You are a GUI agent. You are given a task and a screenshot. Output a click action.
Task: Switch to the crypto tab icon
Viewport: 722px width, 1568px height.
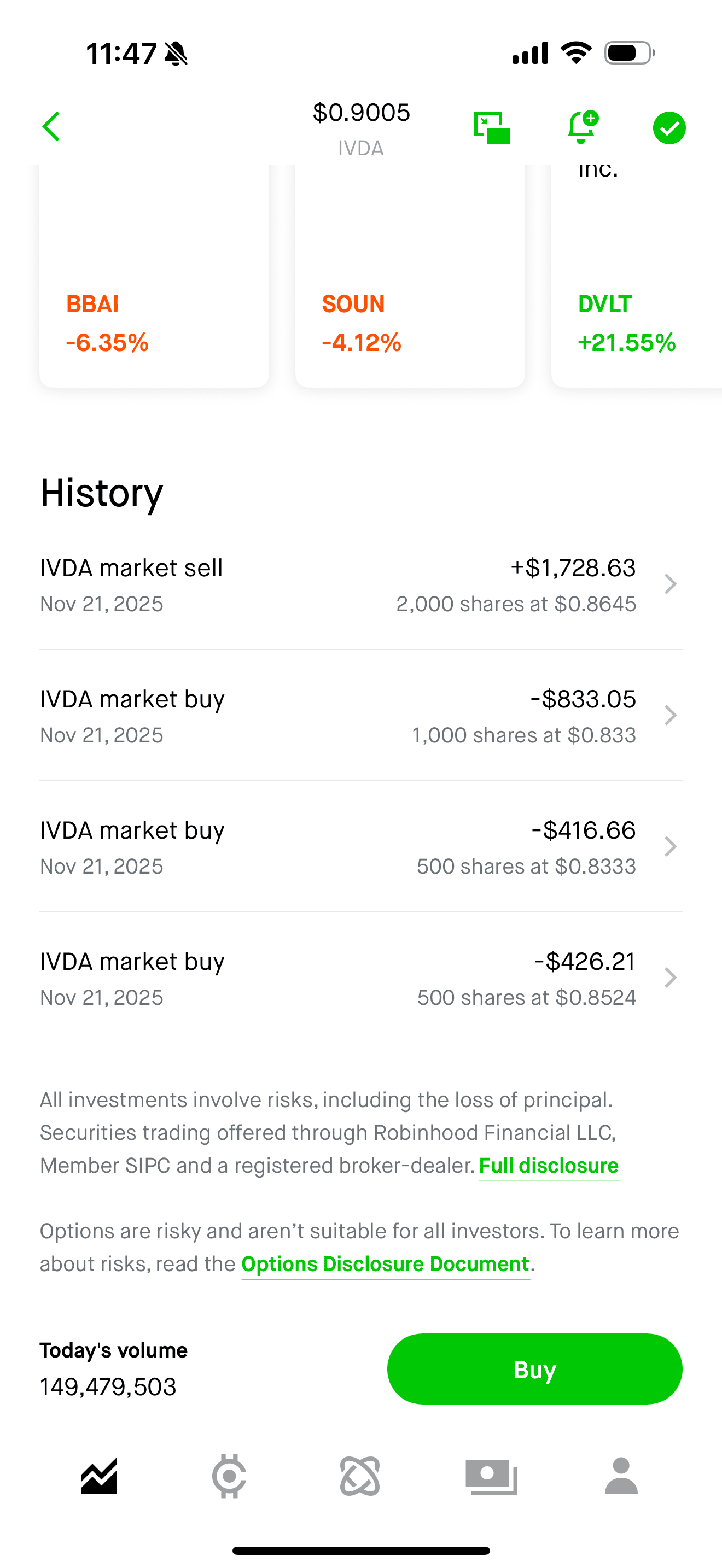coord(229,1476)
